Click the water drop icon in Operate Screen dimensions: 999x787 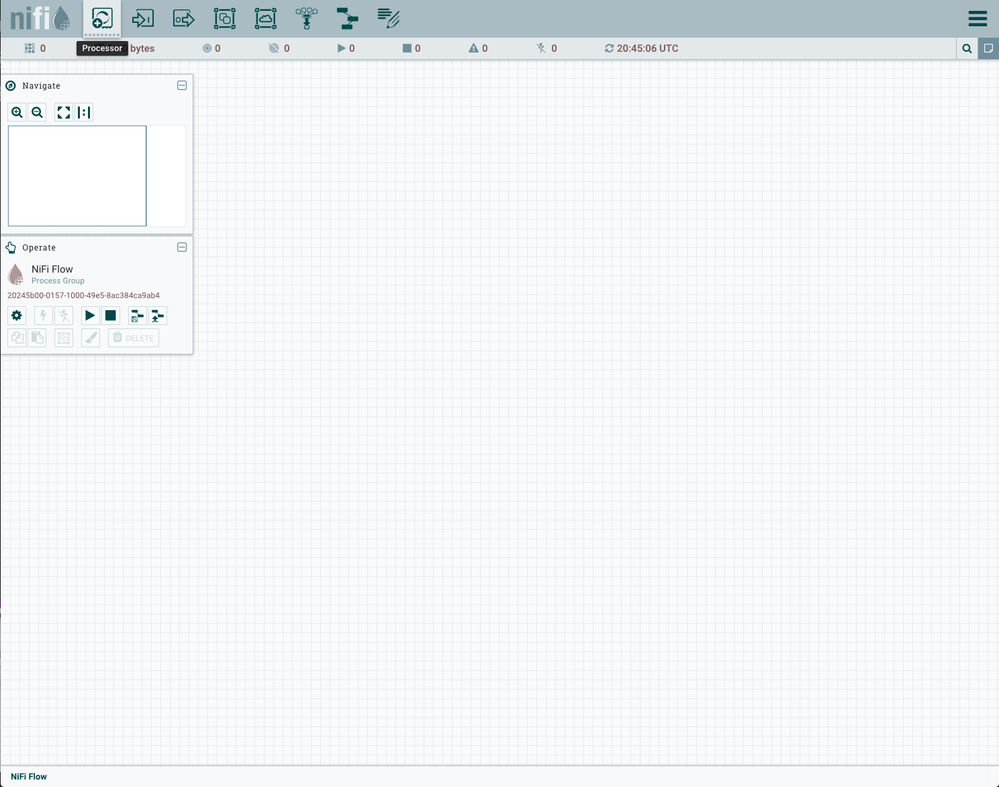point(16,274)
